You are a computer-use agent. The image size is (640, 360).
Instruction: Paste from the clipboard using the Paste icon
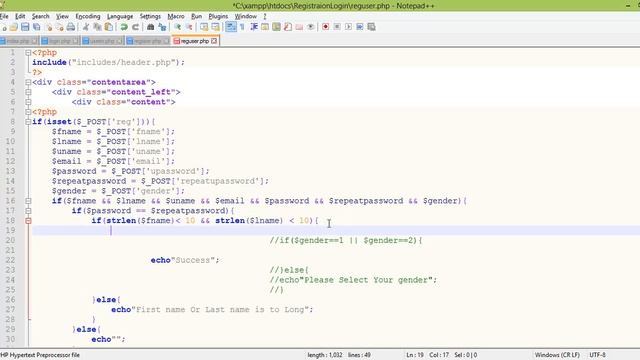(109, 27)
